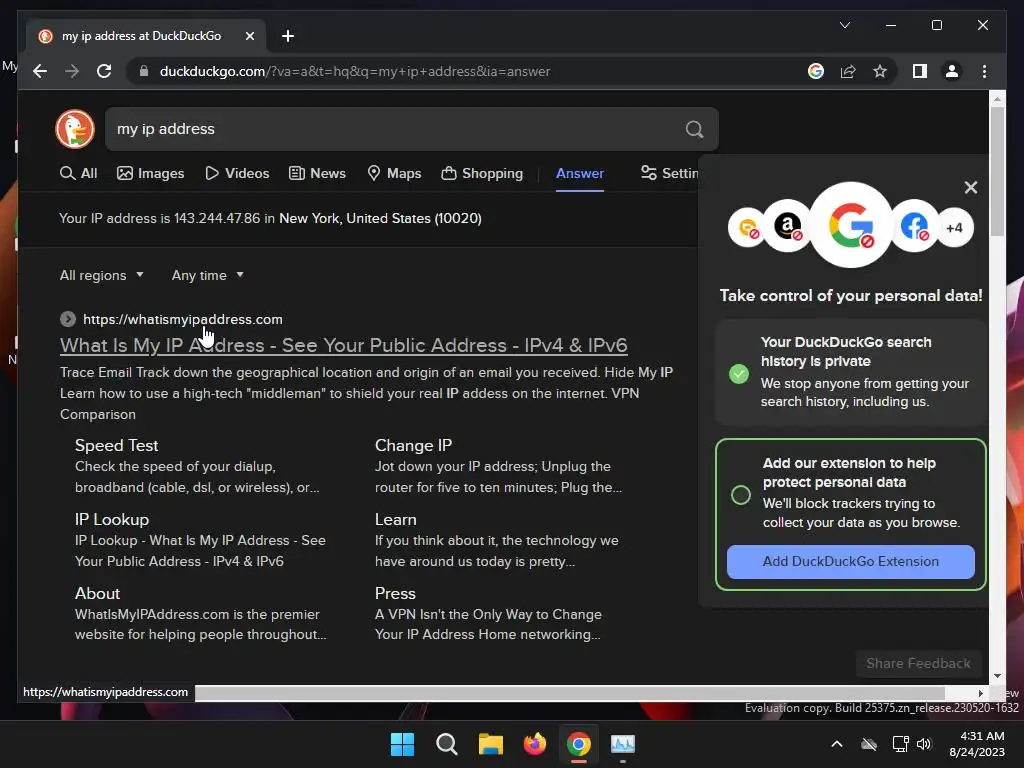Click the browser address bar URL
This screenshot has height=768, width=1024.
[x=355, y=71]
